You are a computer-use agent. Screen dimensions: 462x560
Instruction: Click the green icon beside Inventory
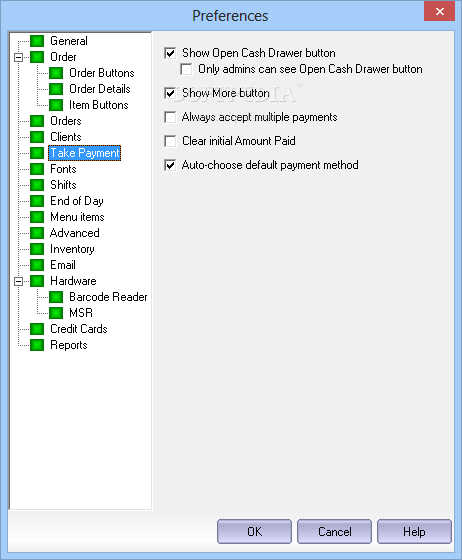pyautogui.click(x=37, y=249)
